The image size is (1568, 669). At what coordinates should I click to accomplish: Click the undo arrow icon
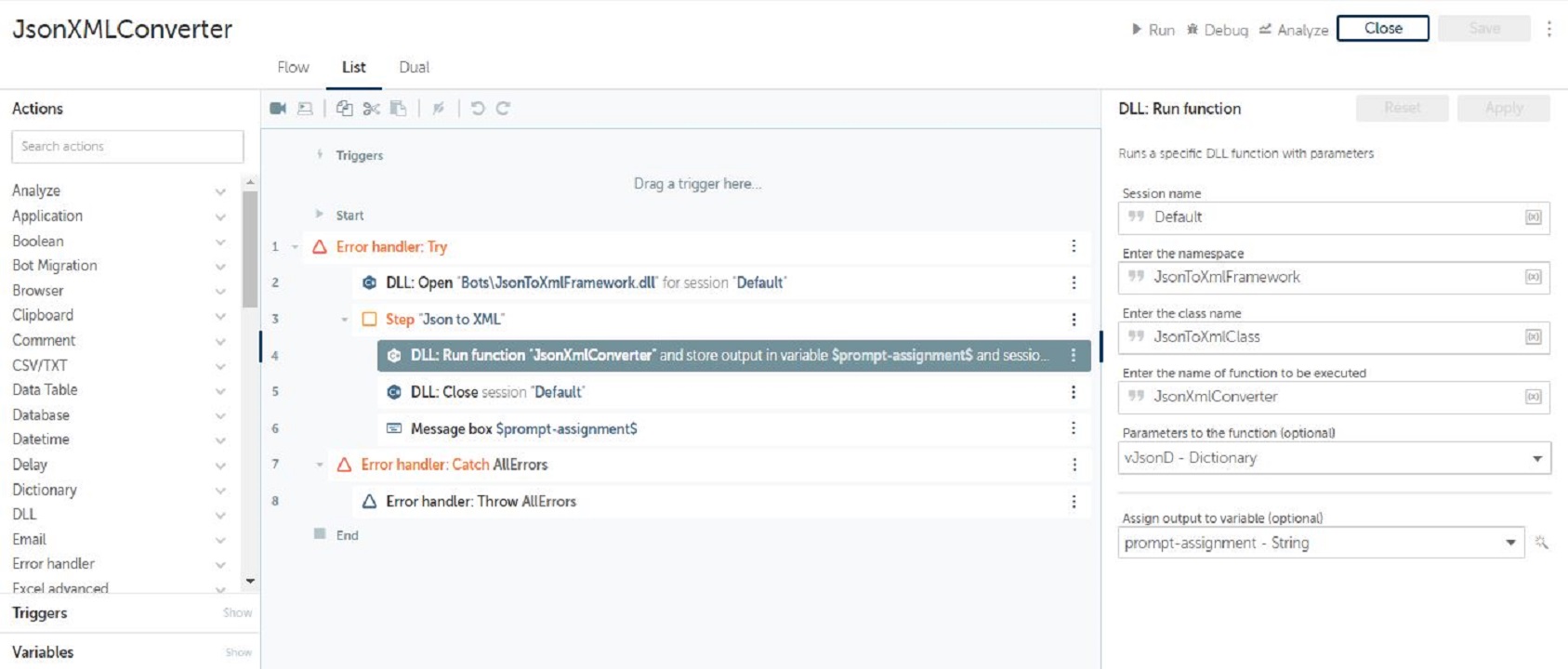tap(478, 109)
